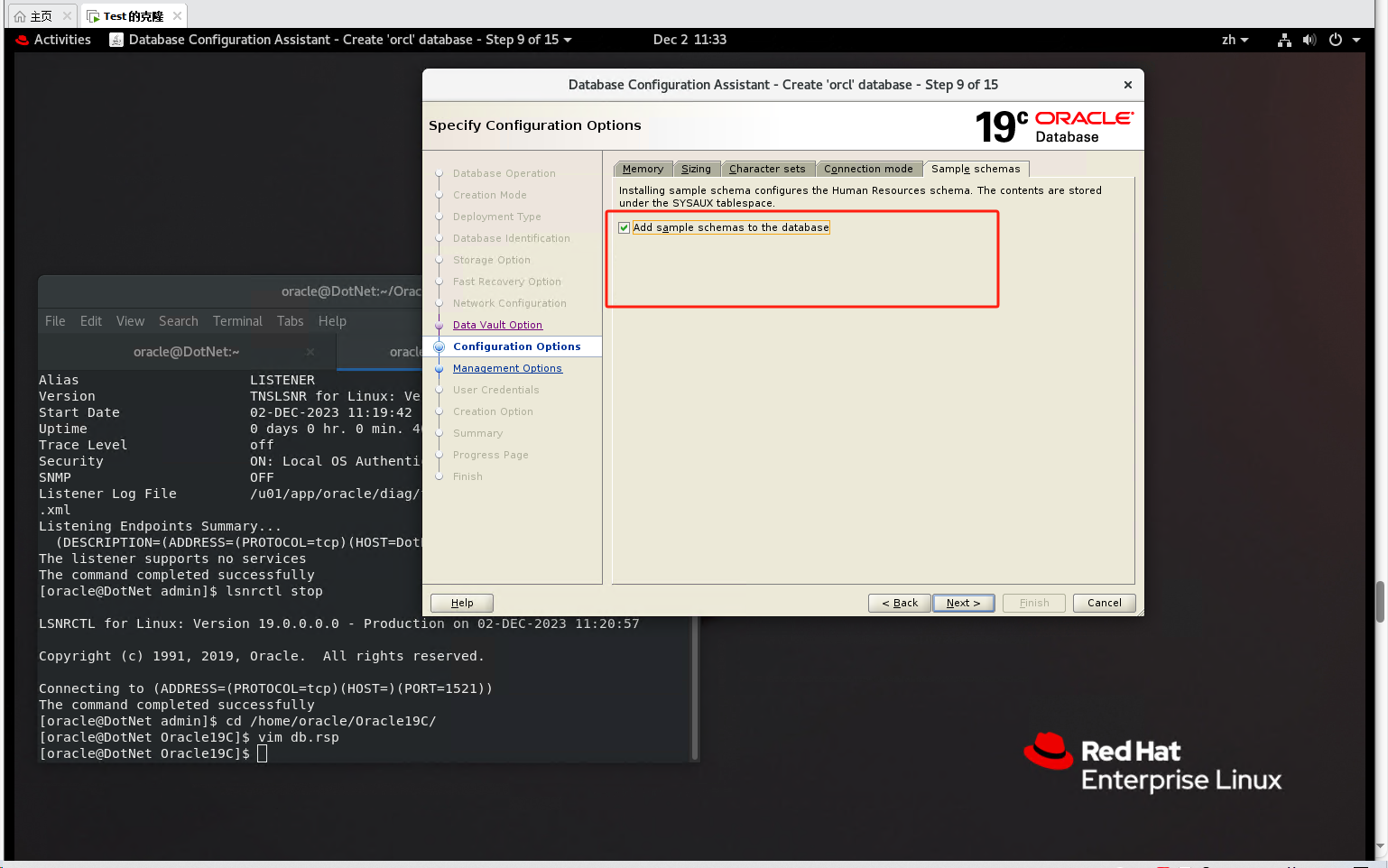Image resolution: width=1388 pixels, height=868 pixels.
Task: Open the View menu in Terminal
Action: pos(130,321)
